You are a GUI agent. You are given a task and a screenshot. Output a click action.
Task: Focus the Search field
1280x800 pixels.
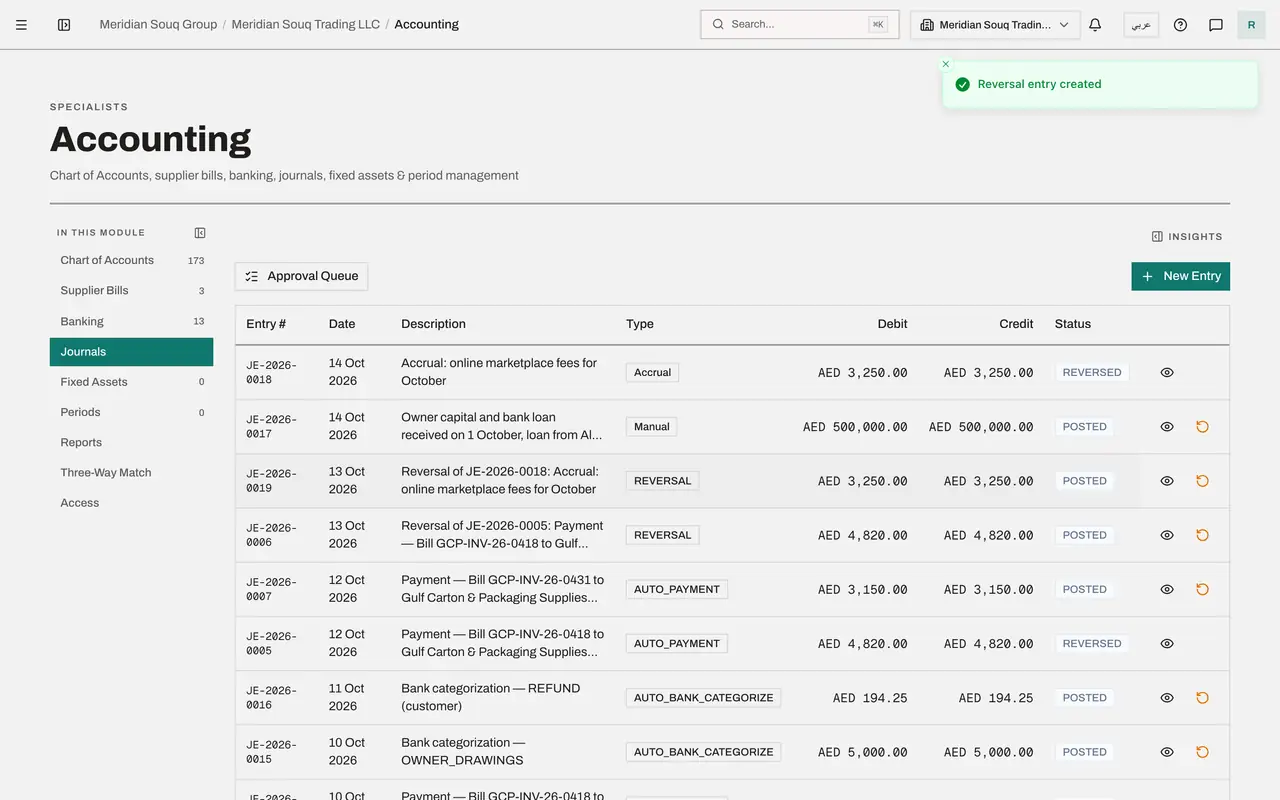pos(800,25)
